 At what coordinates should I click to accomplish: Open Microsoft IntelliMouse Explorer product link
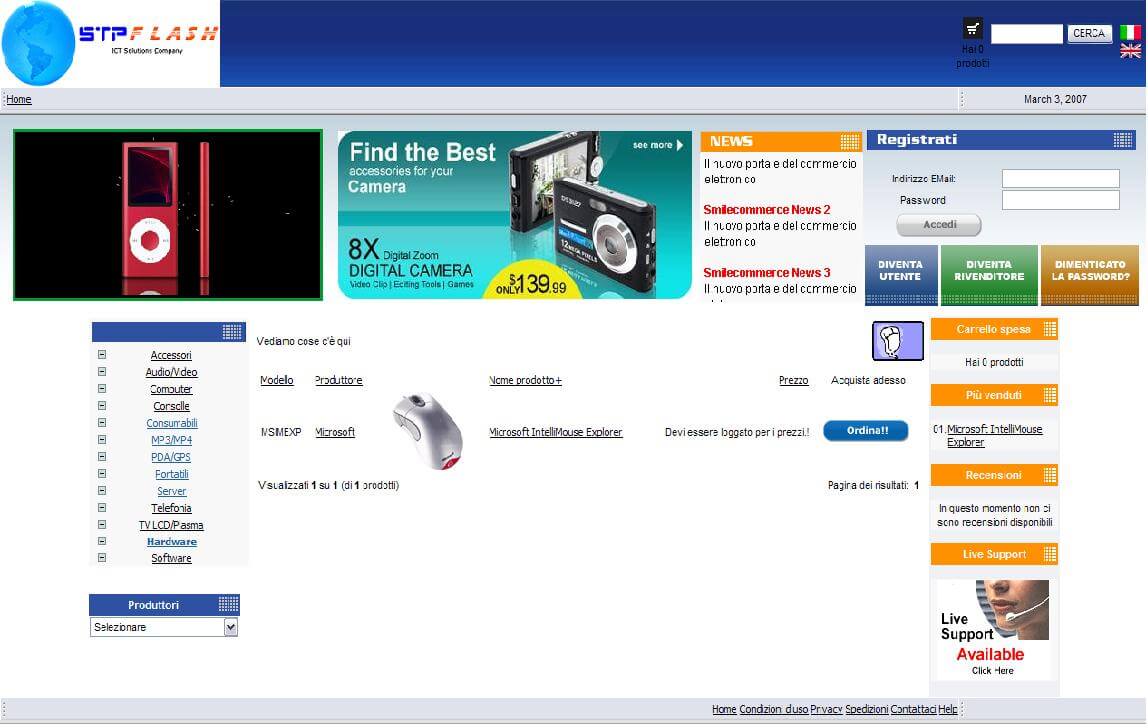(555, 432)
